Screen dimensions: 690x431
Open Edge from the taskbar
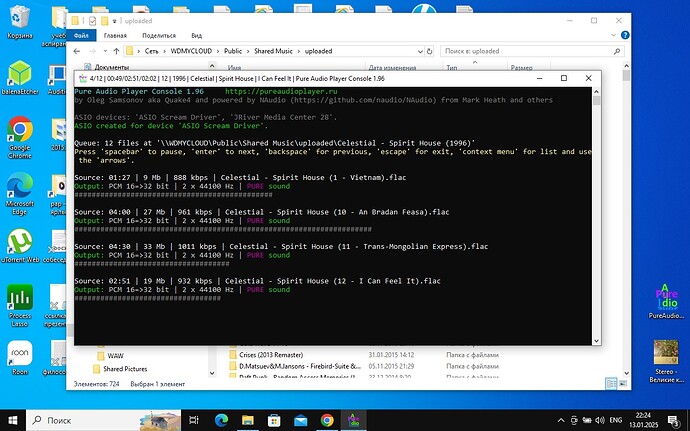pos(221,420)
